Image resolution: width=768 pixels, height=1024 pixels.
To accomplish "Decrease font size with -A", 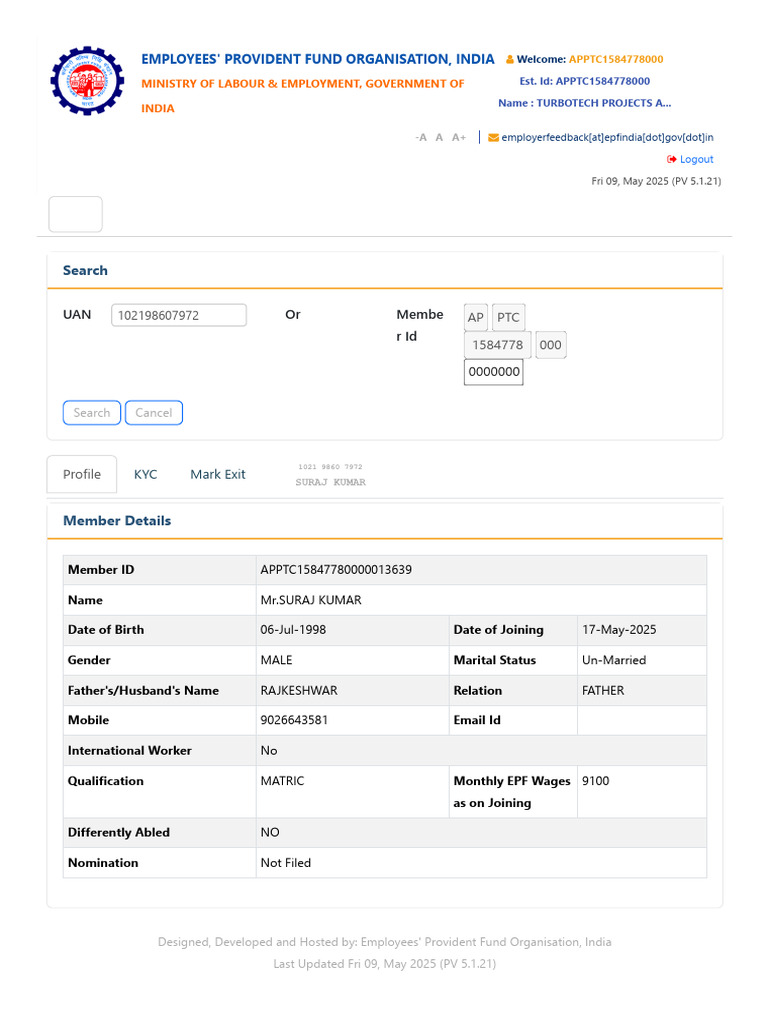I will pyautogui.click(x=421, y=138).
